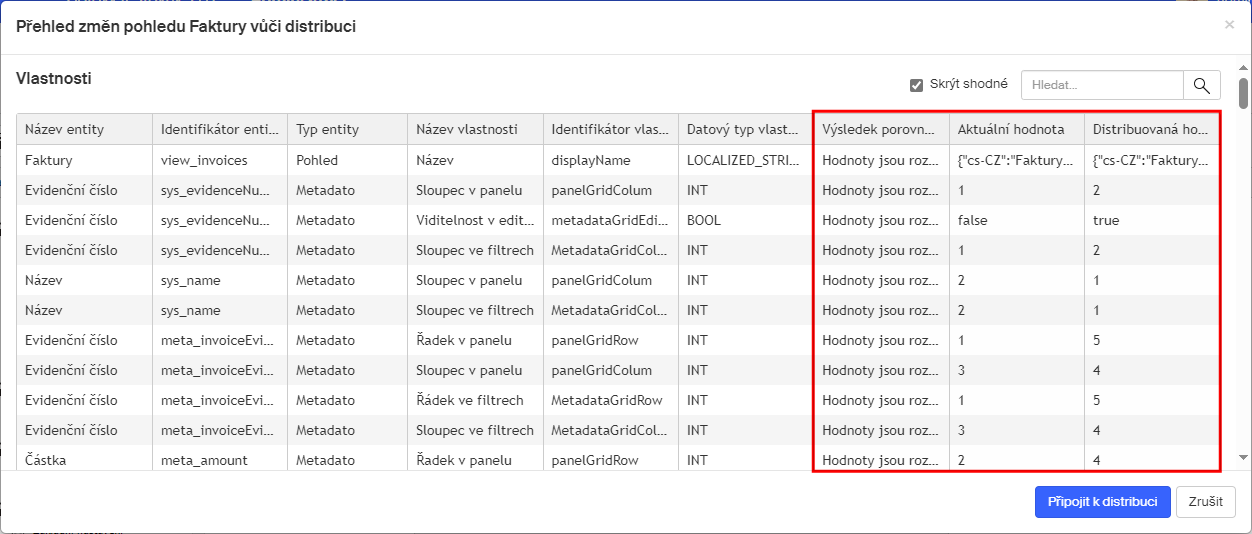Viewport: 1252px width, 534px height.
Task: Click the false current value cell
Action: coord(1017,220)
